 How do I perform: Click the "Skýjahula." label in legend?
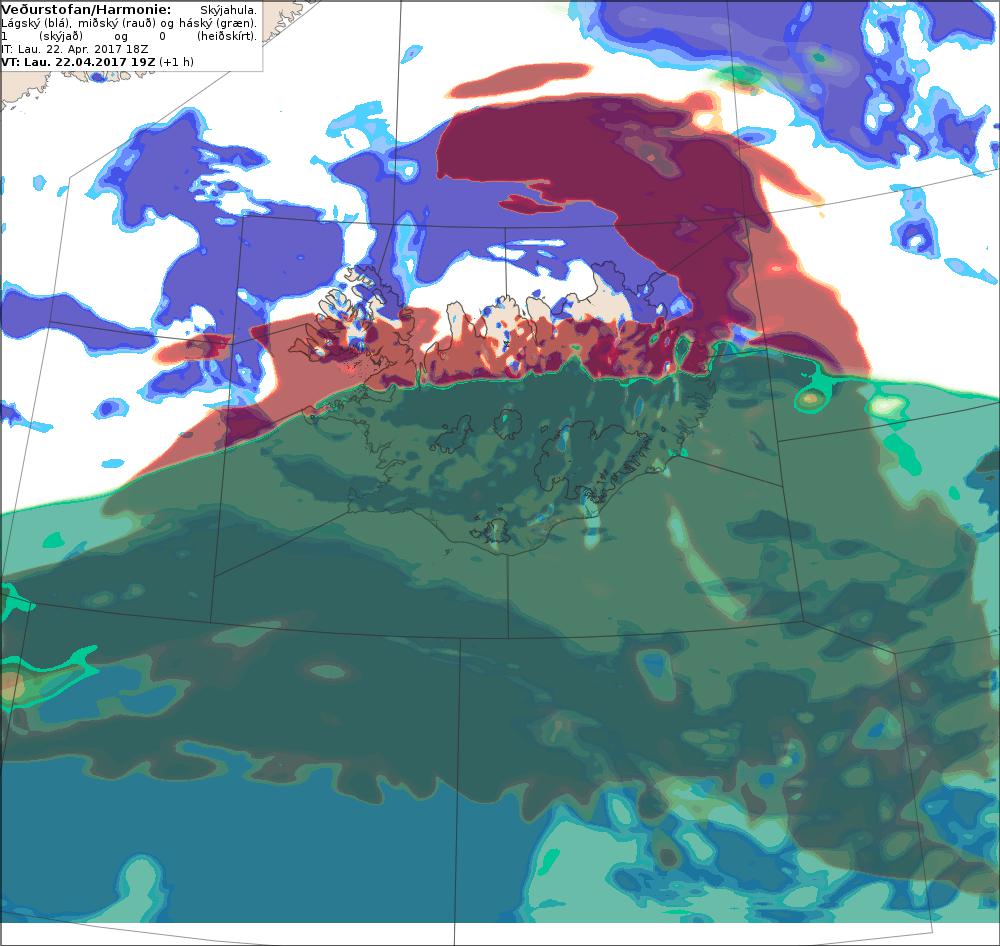pos(228,11)
